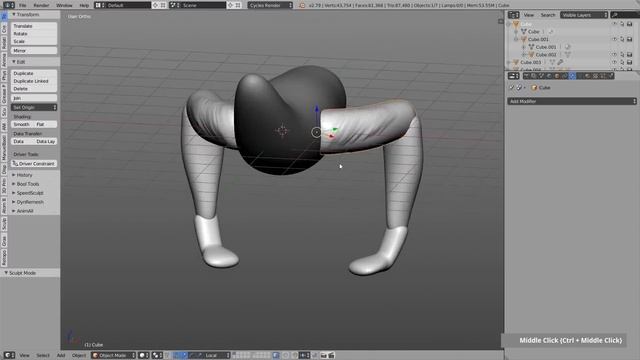Toggle selectability arrow for Cube.001 object

coord(622,39)
